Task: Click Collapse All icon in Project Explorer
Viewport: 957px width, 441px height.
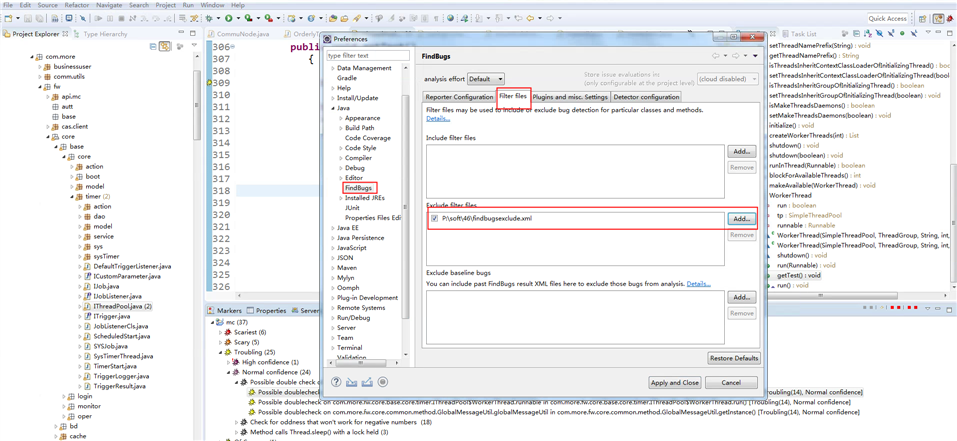Action: (154, 46)
